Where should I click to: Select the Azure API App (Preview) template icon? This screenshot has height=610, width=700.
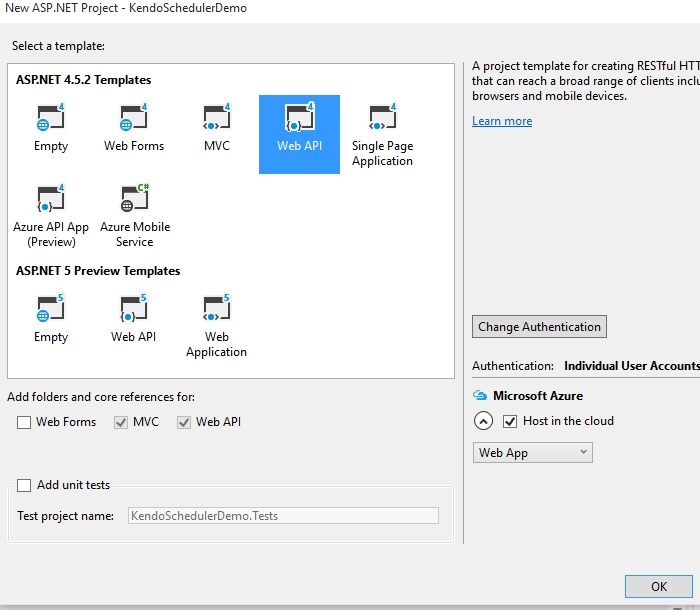click(50, 198)
